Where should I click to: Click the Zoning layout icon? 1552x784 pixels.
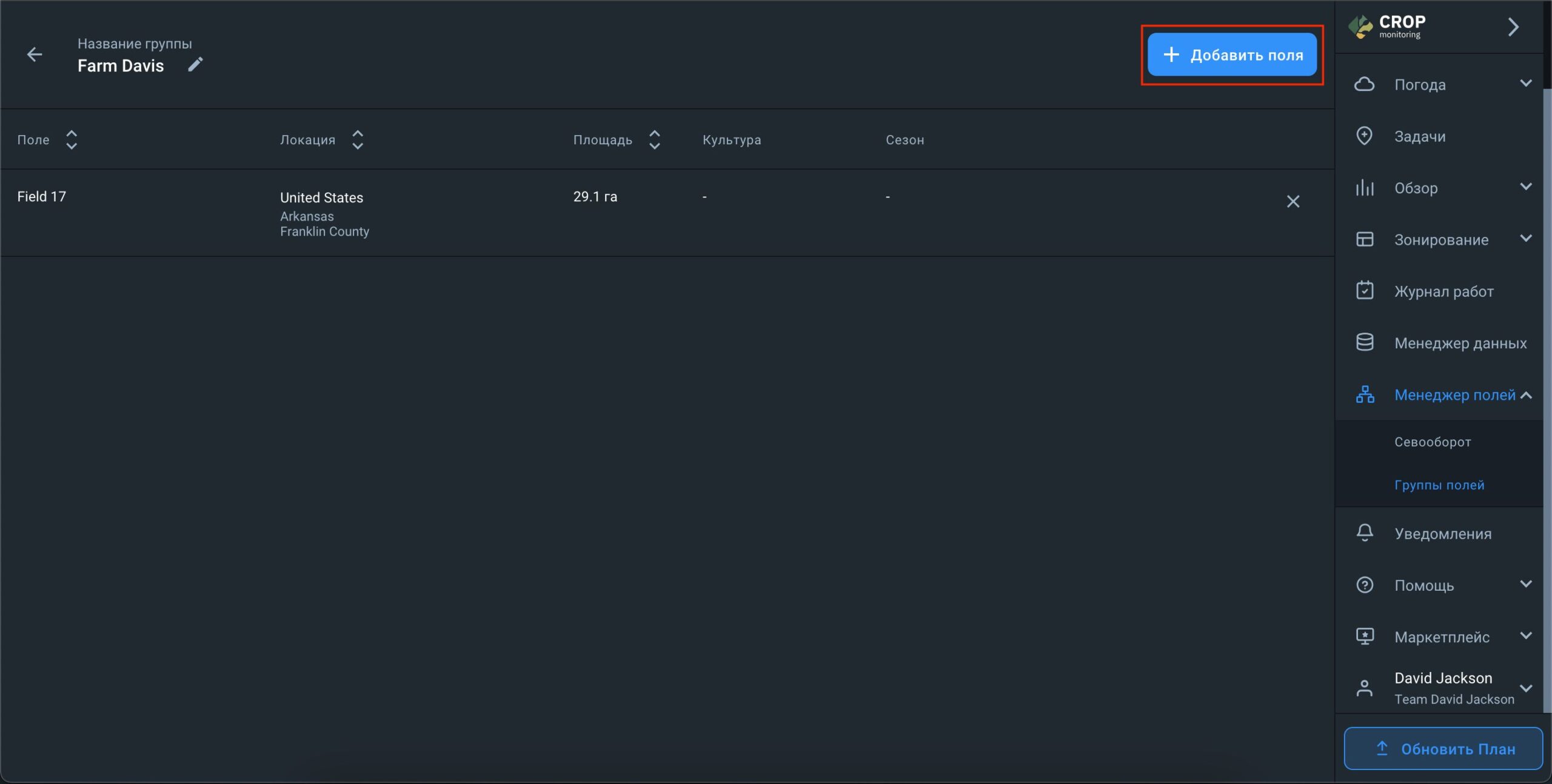click(x=1364, y=239)
